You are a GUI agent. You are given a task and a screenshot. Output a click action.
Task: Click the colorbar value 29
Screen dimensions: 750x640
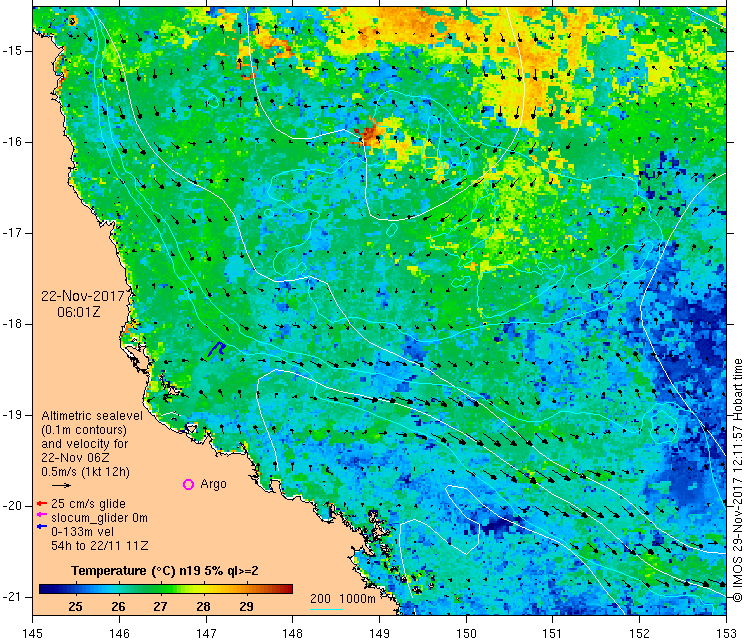coord(246,607)
